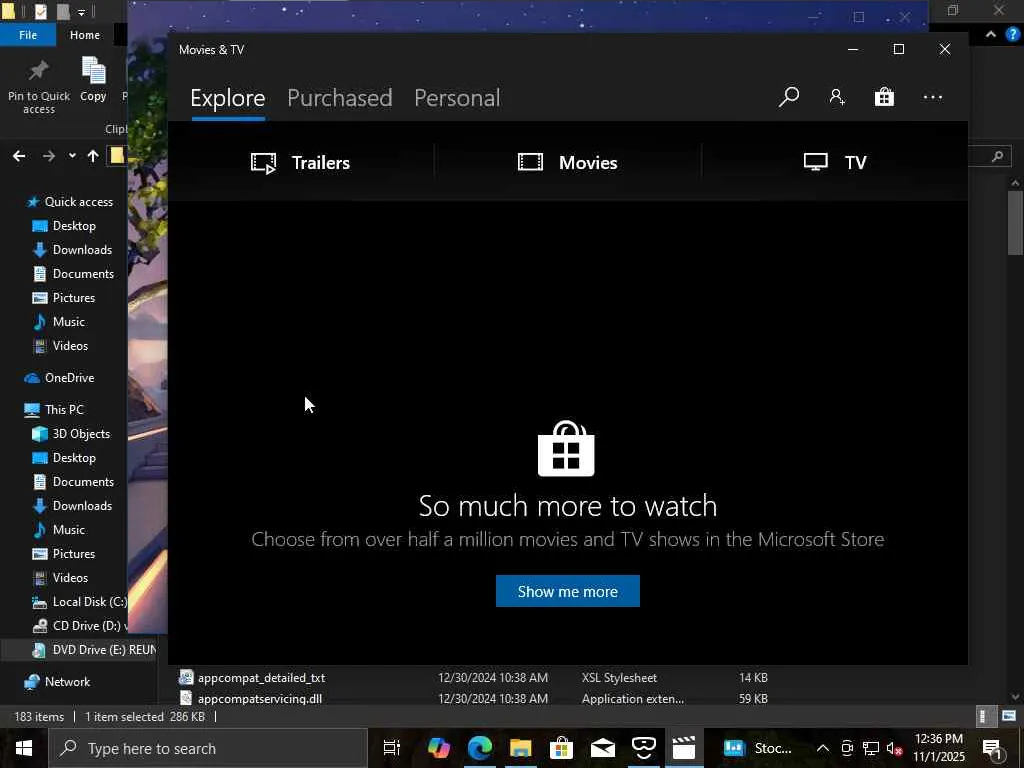Switch to the Purchased tab
1024x768 pixels.
(340, 98)
